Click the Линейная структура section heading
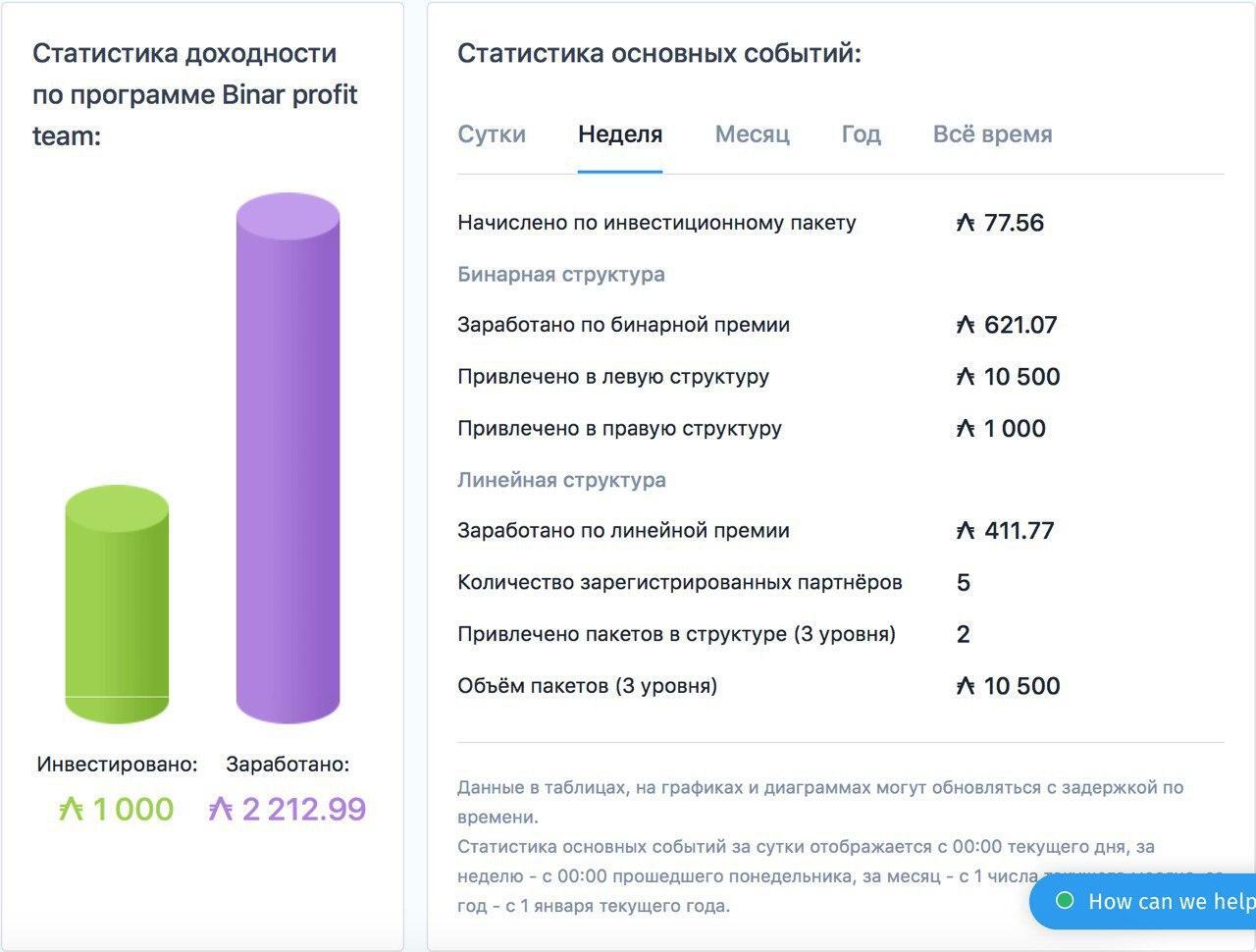The image size is (1256, 952). tap(561, 480)
